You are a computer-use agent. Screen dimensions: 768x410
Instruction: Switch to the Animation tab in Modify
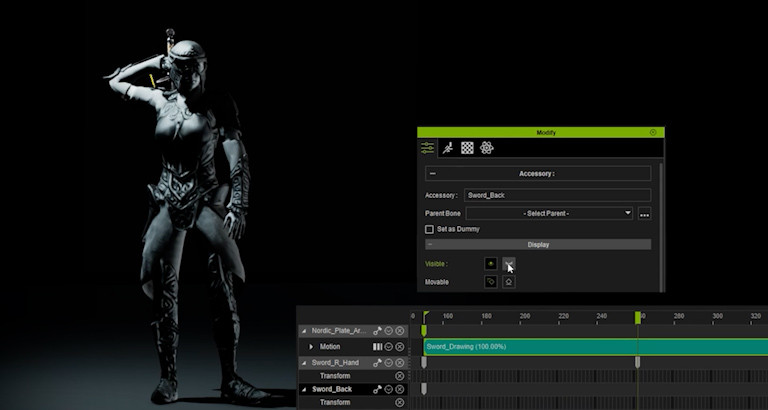(x=448, y=148)
